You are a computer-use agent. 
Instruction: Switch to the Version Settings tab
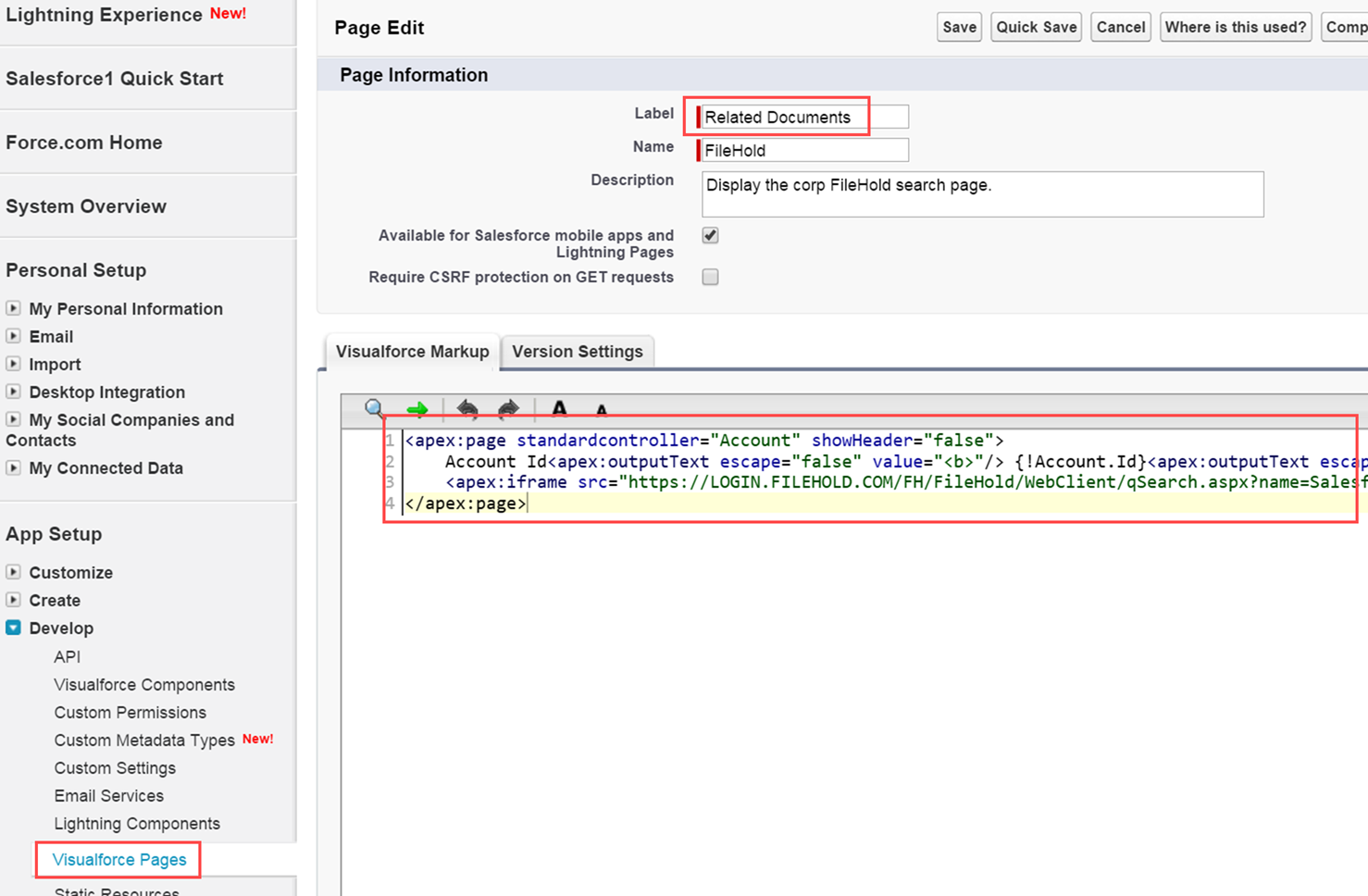(x=578, y=351)
